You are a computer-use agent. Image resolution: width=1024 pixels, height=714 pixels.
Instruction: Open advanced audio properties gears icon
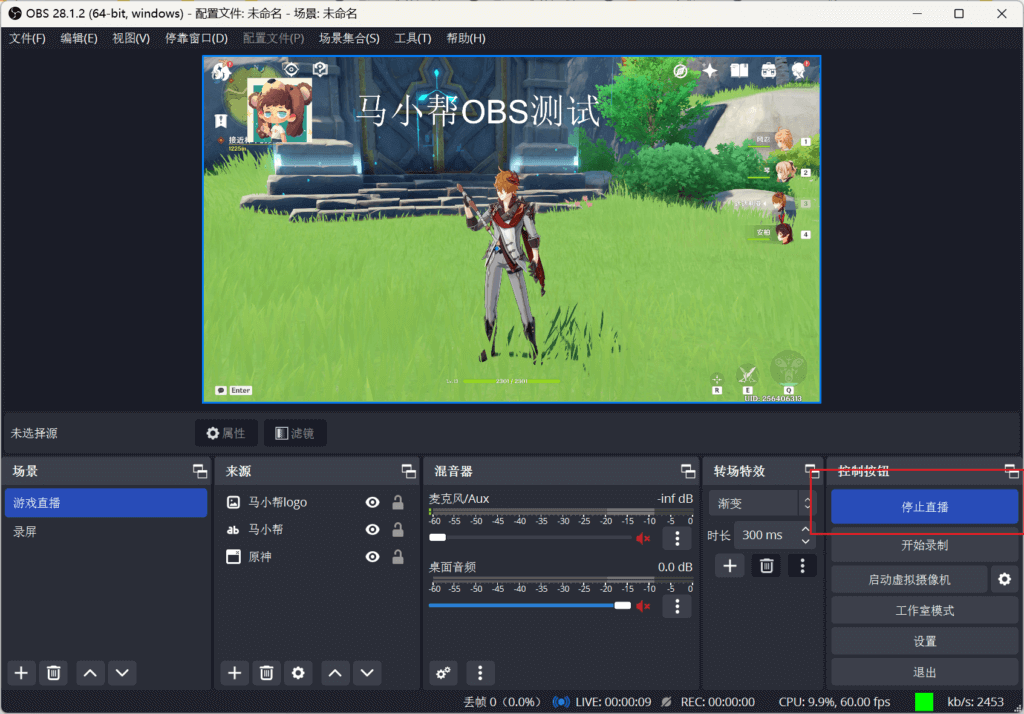(x=443, y=673)
